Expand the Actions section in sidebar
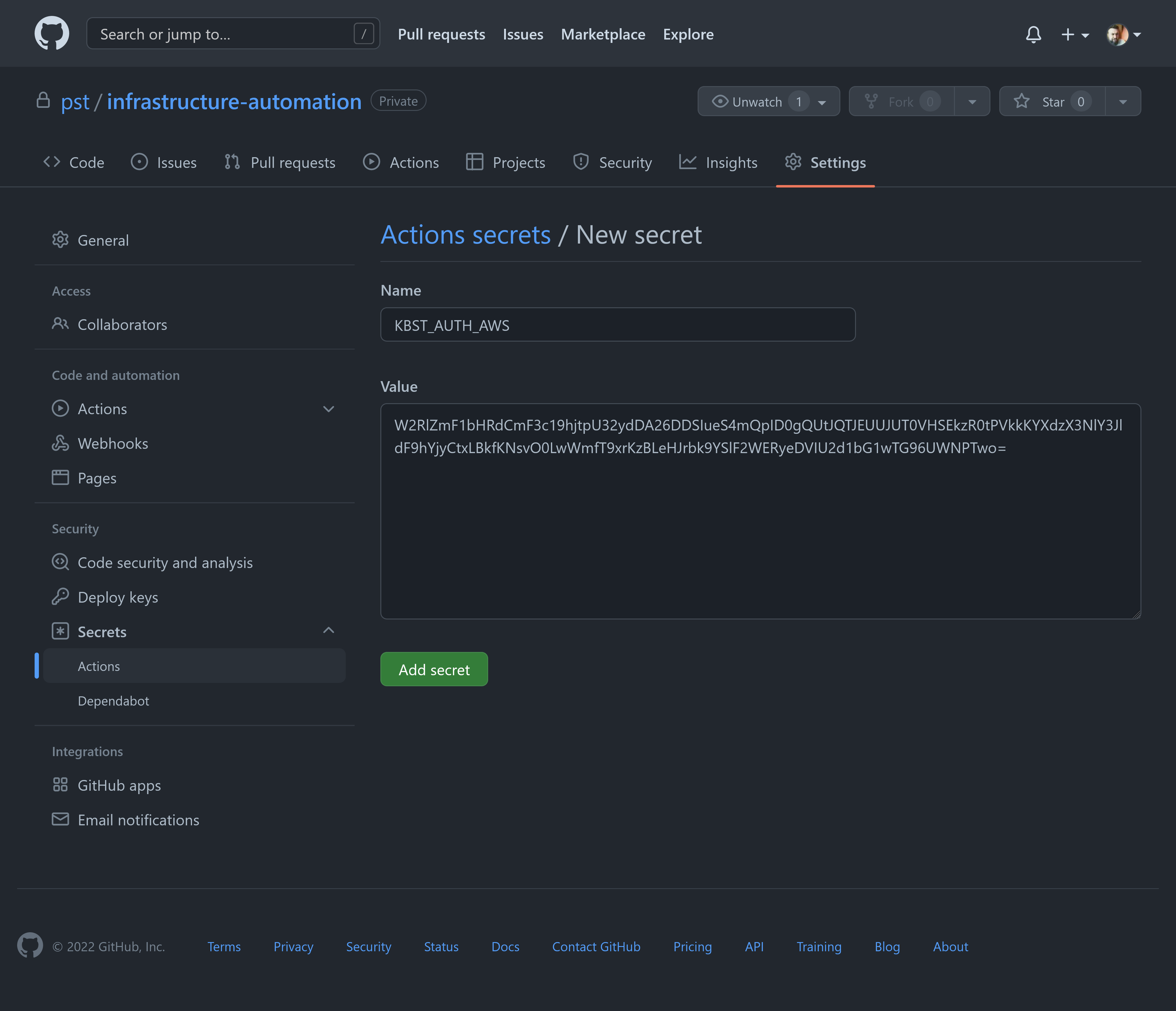The height and width of the screenshot is (1011, 1176). tap(329, 409)
